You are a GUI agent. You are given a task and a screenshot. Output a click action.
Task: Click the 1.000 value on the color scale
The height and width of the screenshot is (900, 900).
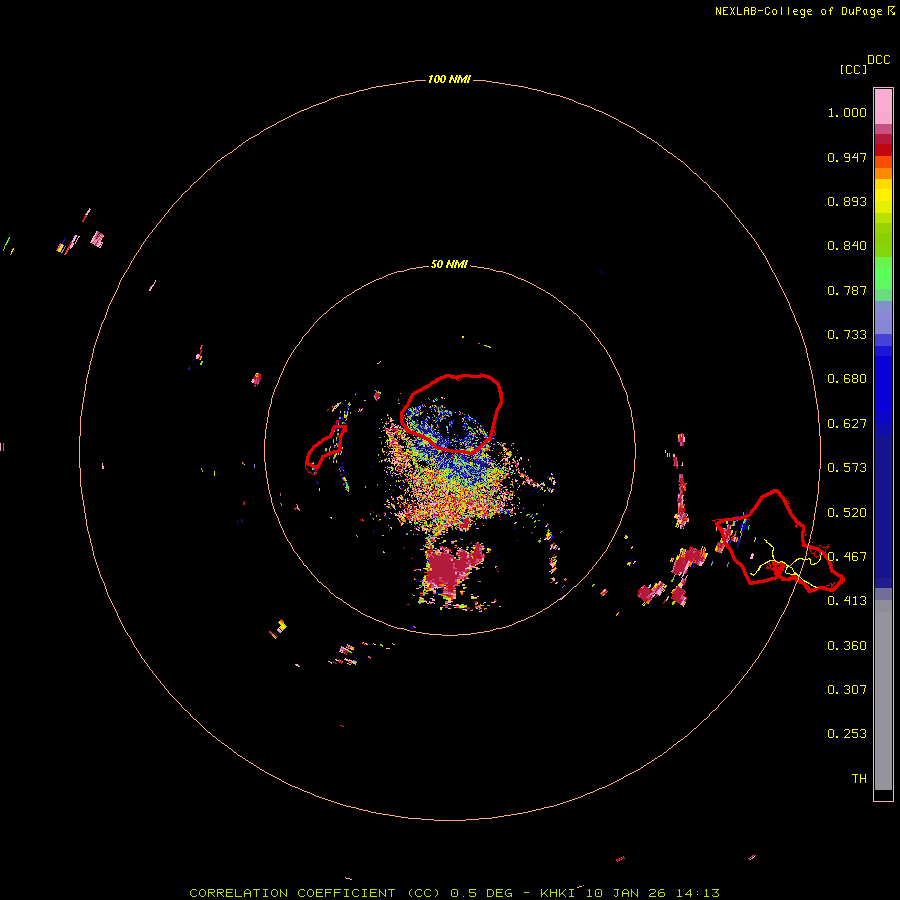[x=847, y=112]
